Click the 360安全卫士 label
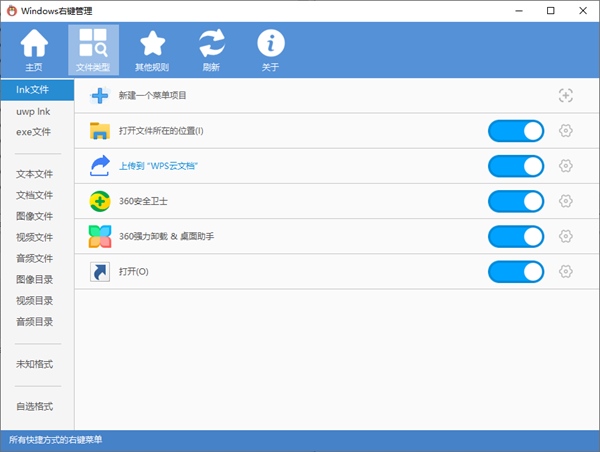Screen dimensions: 600x452 pos(143,201)
